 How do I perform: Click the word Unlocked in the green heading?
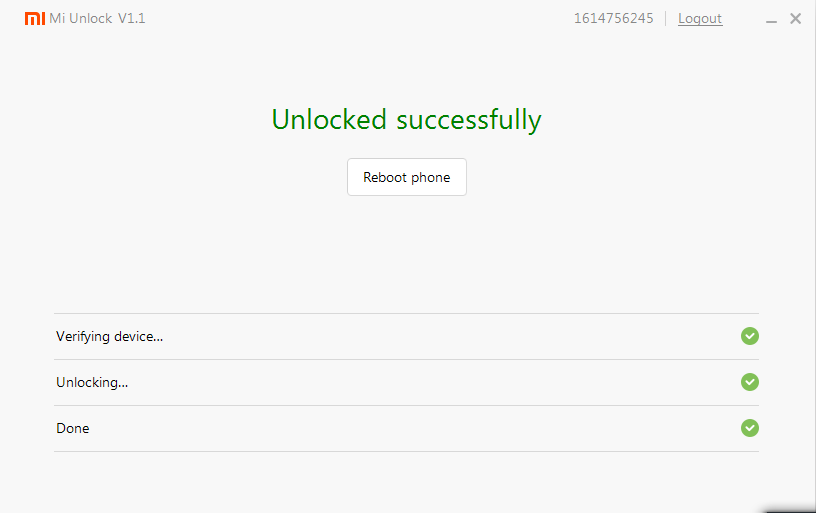tap(329, 120)
